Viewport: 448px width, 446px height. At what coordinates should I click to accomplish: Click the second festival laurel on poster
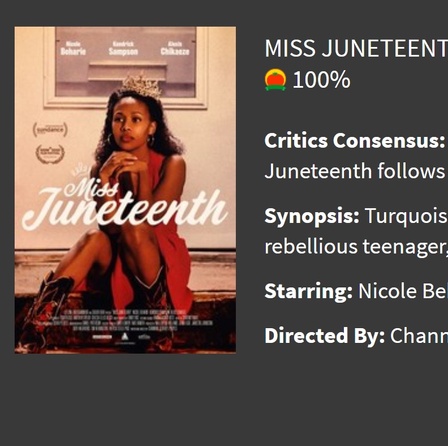[50, 154]
